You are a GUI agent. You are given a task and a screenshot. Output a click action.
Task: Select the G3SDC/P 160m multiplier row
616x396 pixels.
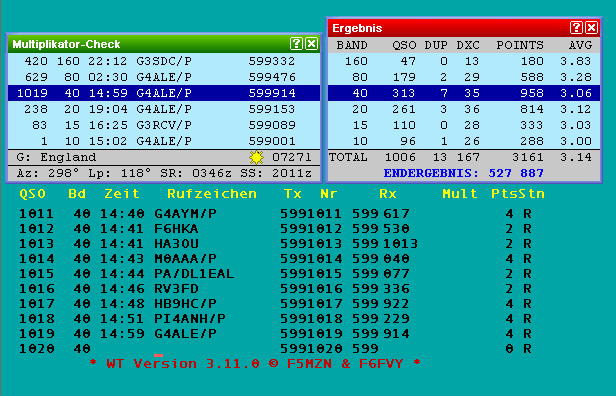164,61
